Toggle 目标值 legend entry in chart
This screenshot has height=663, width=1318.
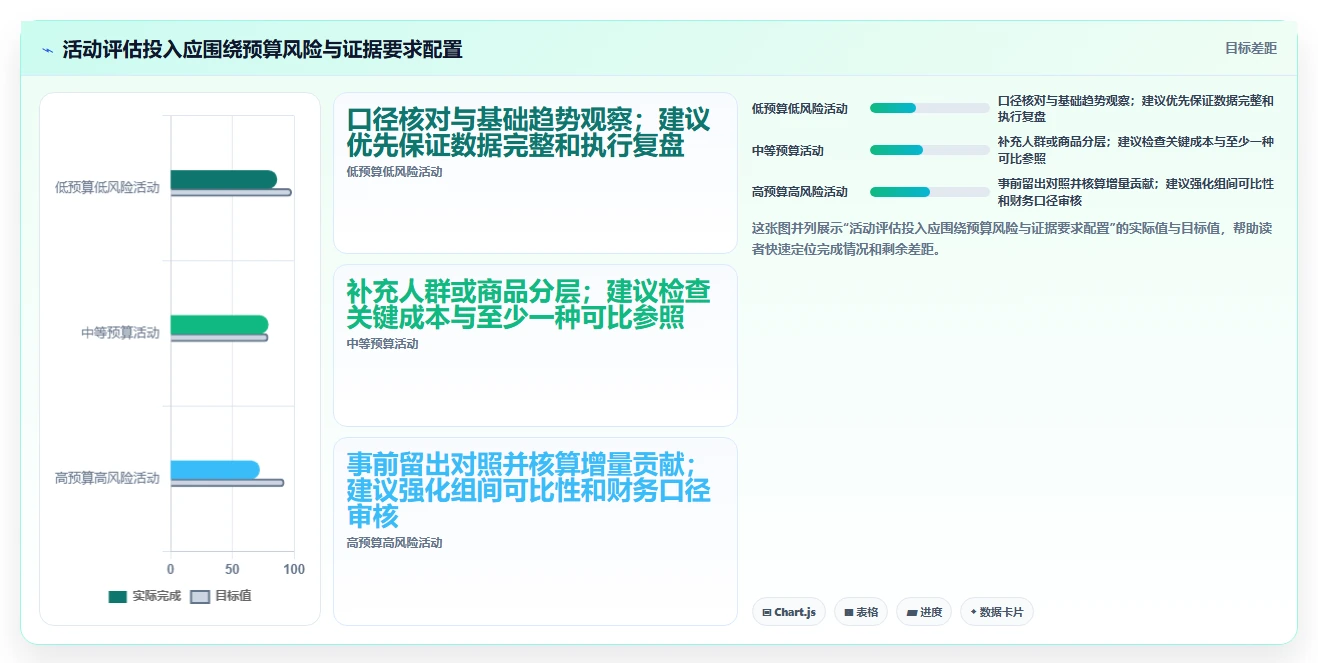point(220,596)
